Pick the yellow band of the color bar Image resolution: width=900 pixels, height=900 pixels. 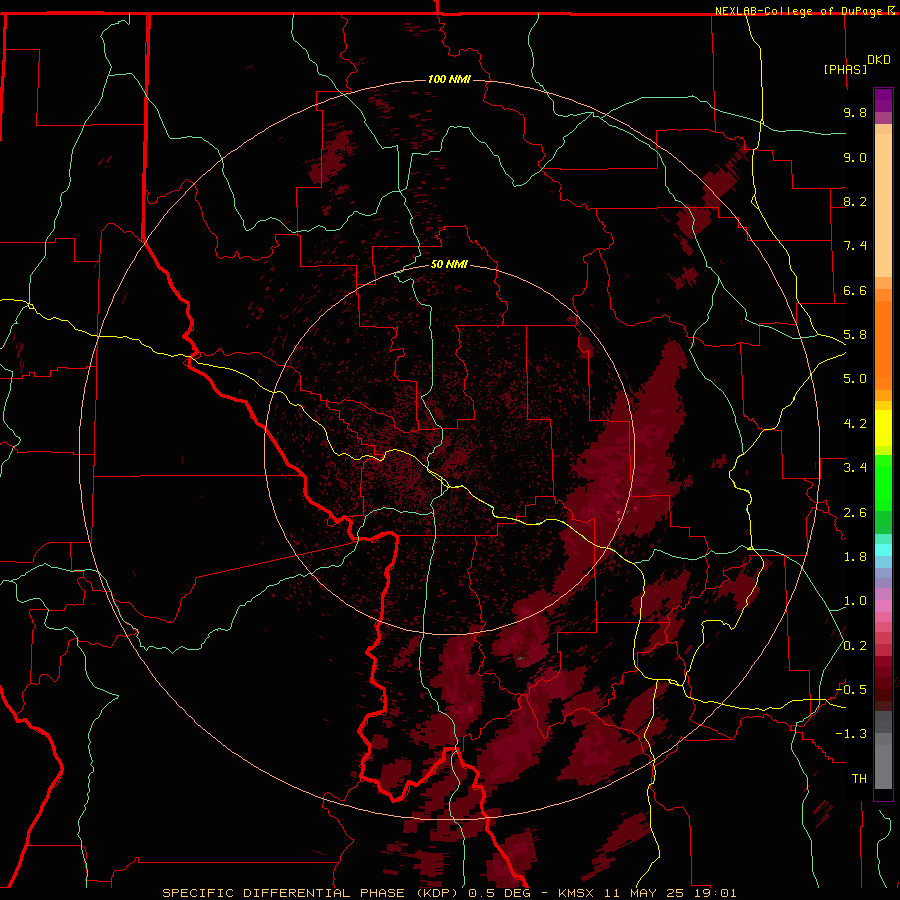click(x=883, y=428)
